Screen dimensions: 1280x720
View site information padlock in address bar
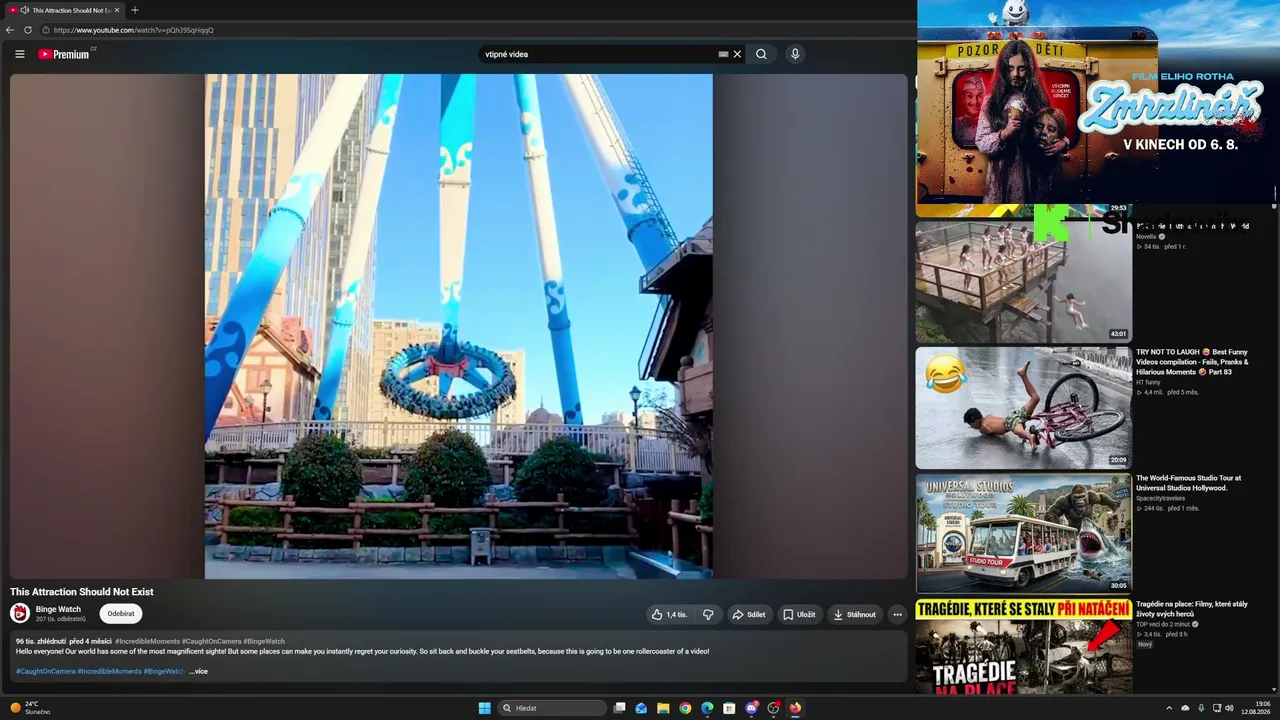[x=46, y=30]
